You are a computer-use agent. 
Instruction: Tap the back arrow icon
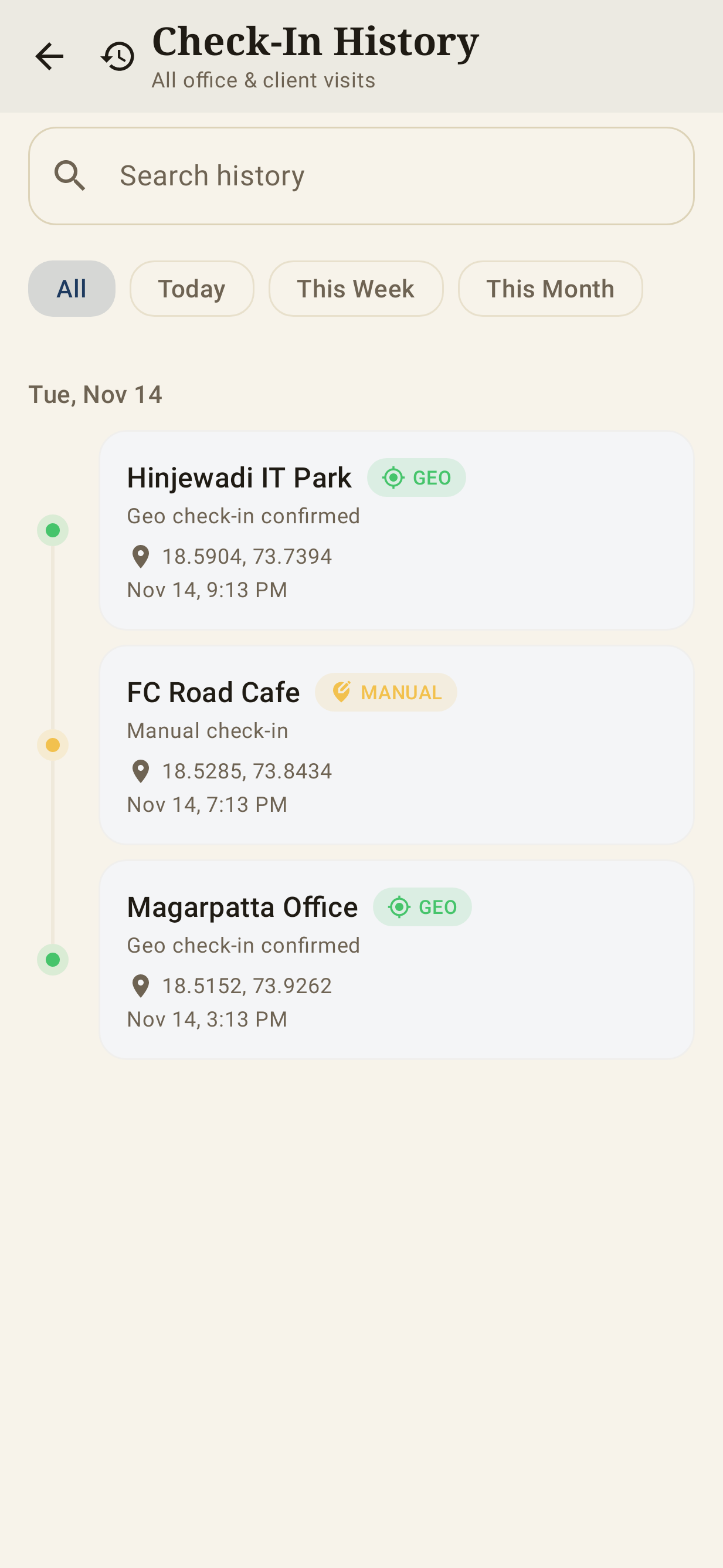(49, 57)
